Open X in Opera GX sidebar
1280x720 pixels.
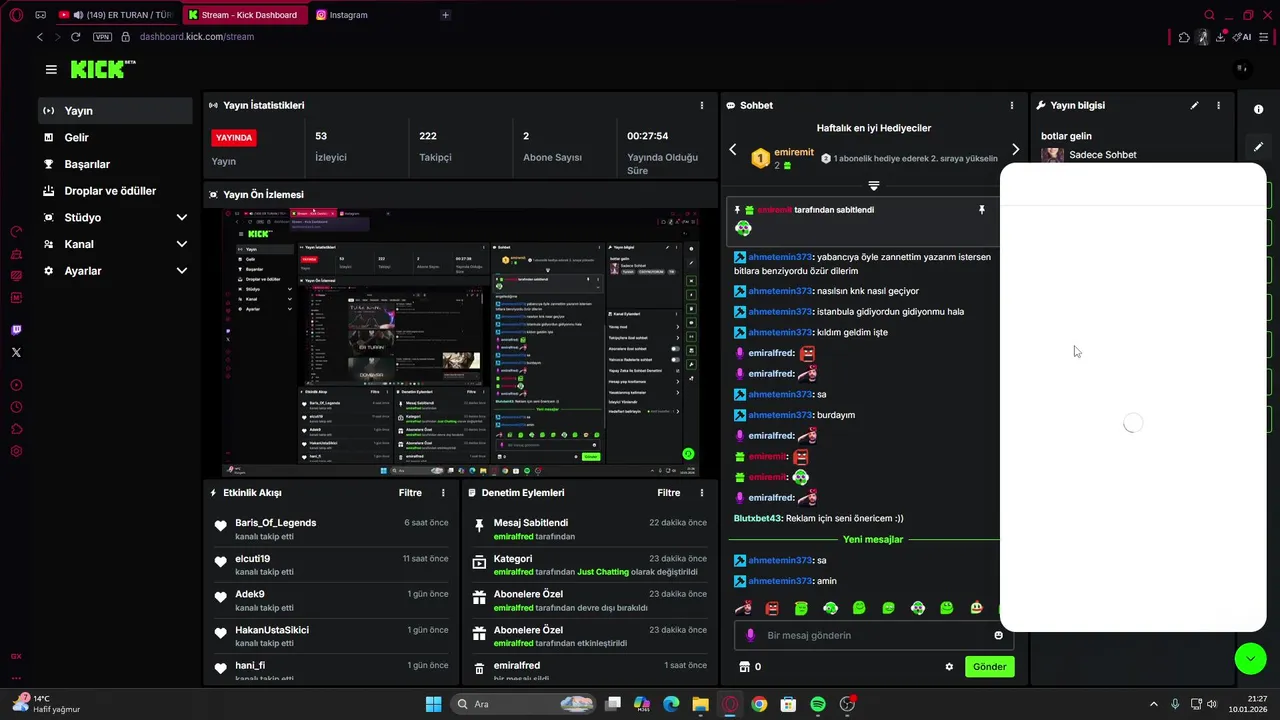pos(16,352)
